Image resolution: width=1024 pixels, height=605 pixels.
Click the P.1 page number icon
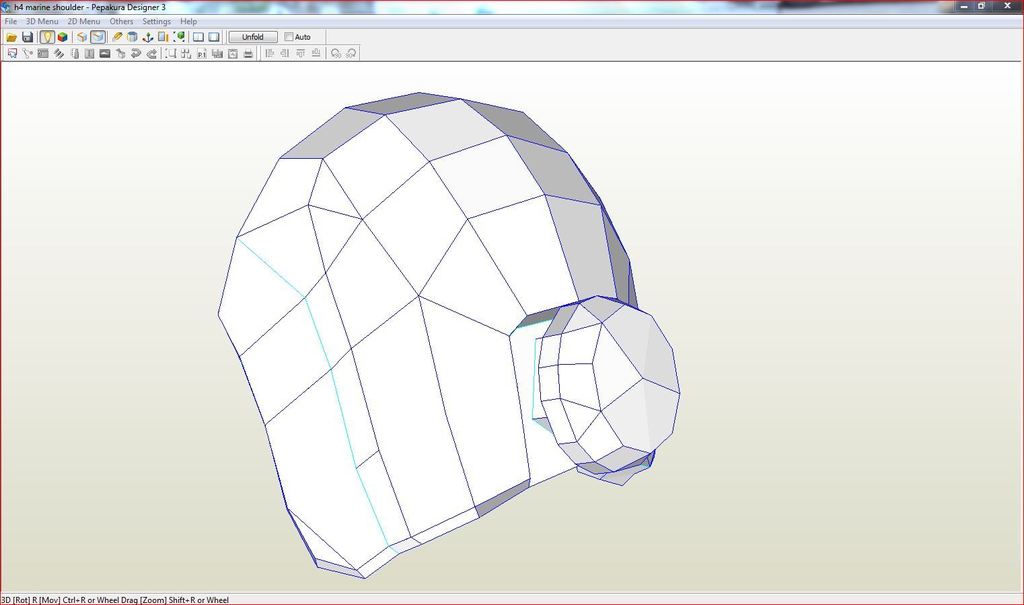click(x=202, y=54)
